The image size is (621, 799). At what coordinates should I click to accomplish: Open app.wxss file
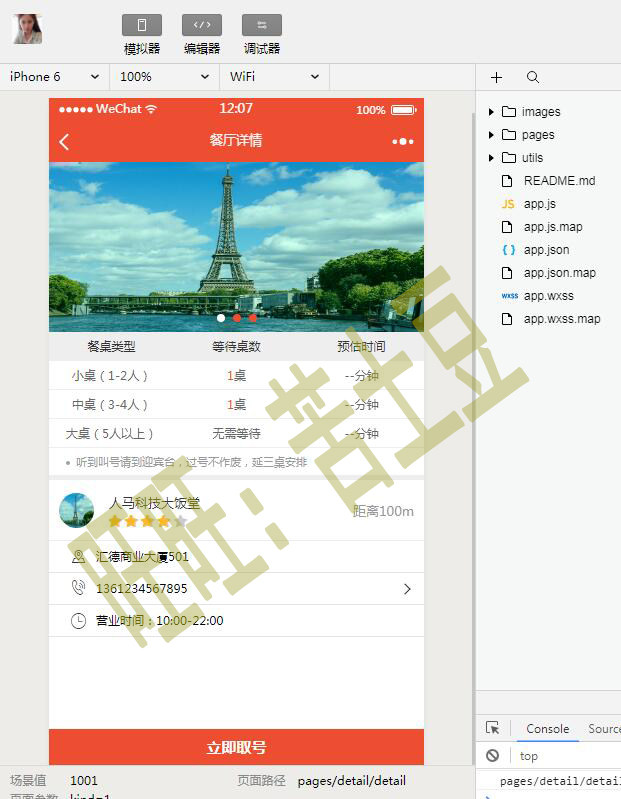point(549,296)
